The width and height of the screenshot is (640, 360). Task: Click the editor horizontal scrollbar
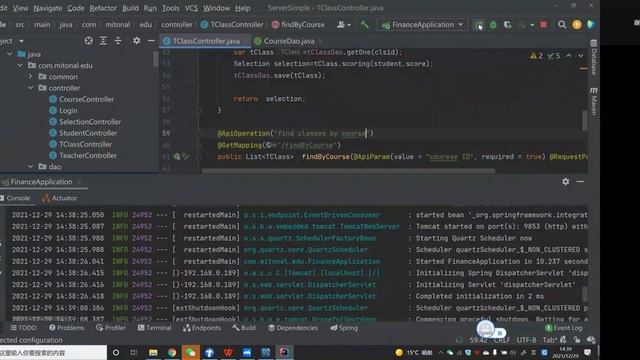349,171
